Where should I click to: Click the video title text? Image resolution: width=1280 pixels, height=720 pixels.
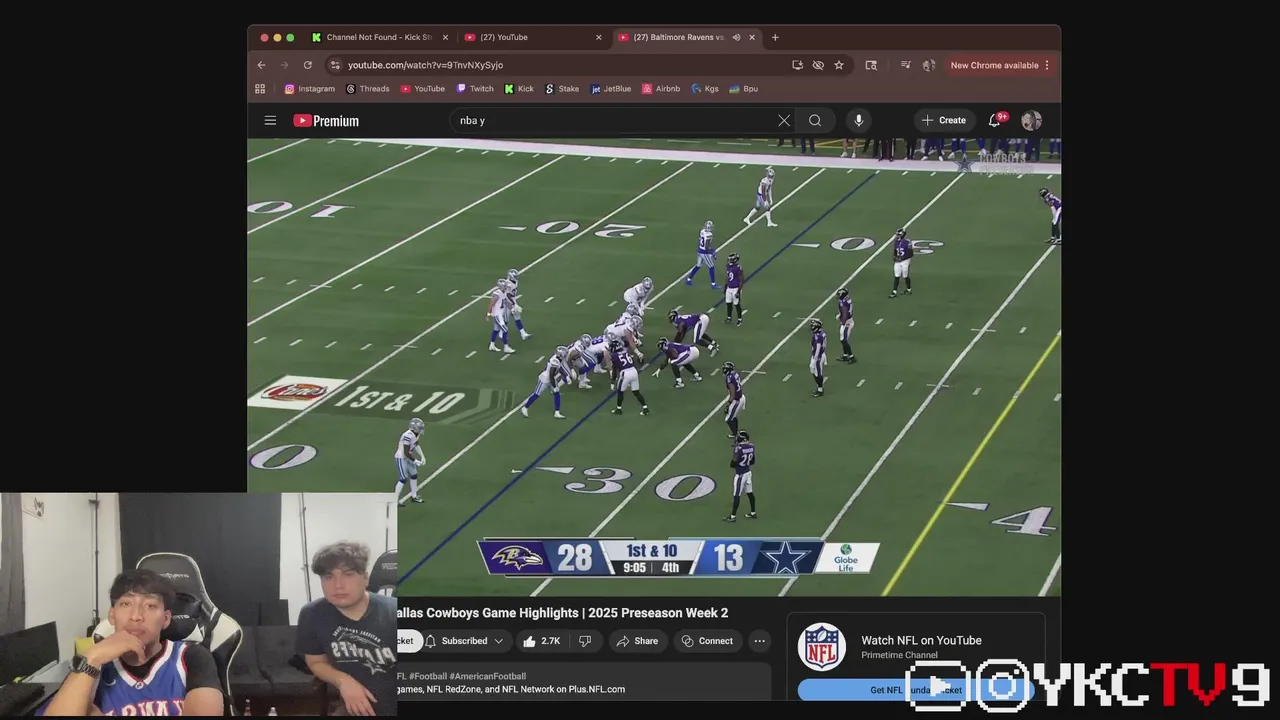[563, 612]
